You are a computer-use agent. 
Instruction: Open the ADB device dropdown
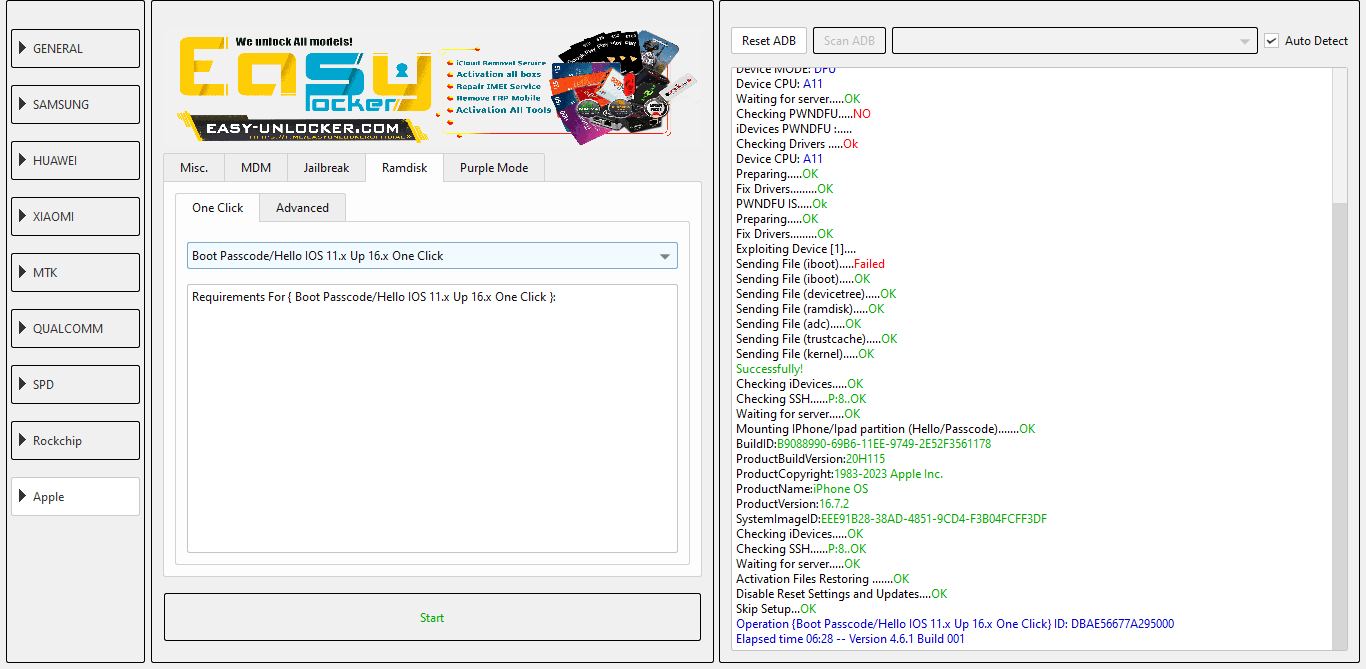[1074, 41]
